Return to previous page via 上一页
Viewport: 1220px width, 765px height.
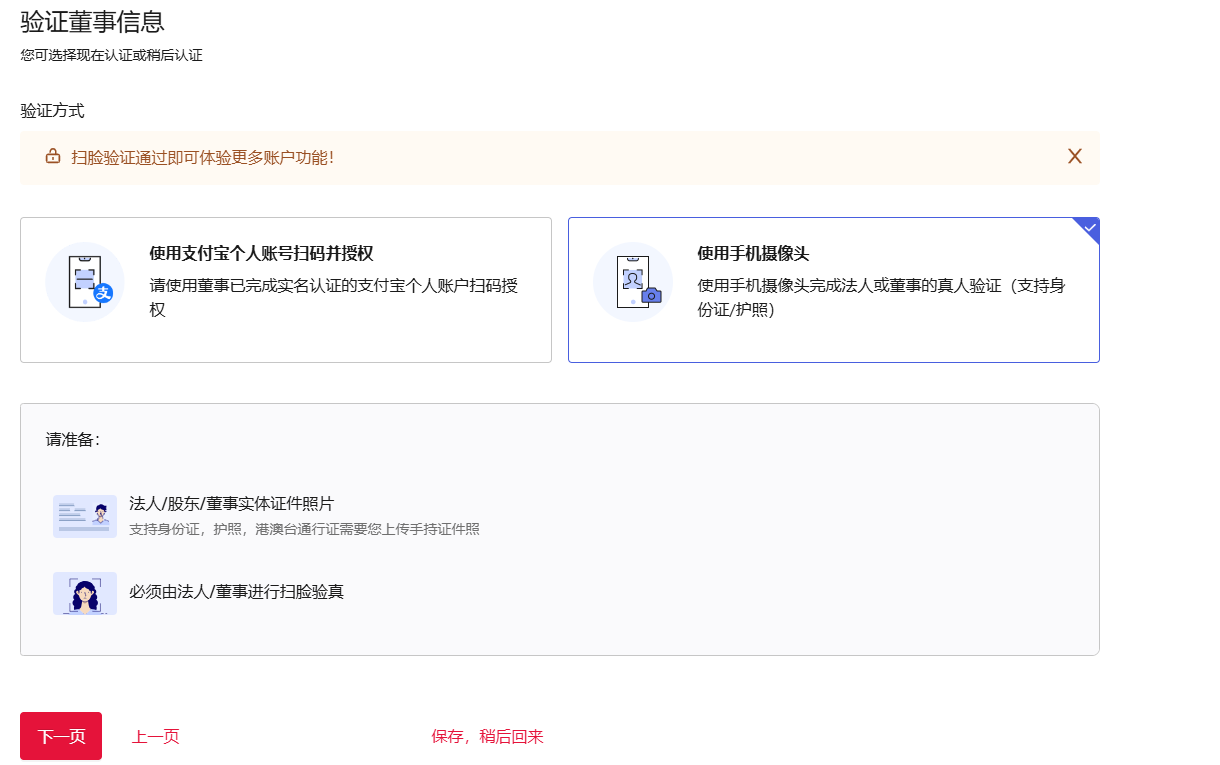click(155, 737)
